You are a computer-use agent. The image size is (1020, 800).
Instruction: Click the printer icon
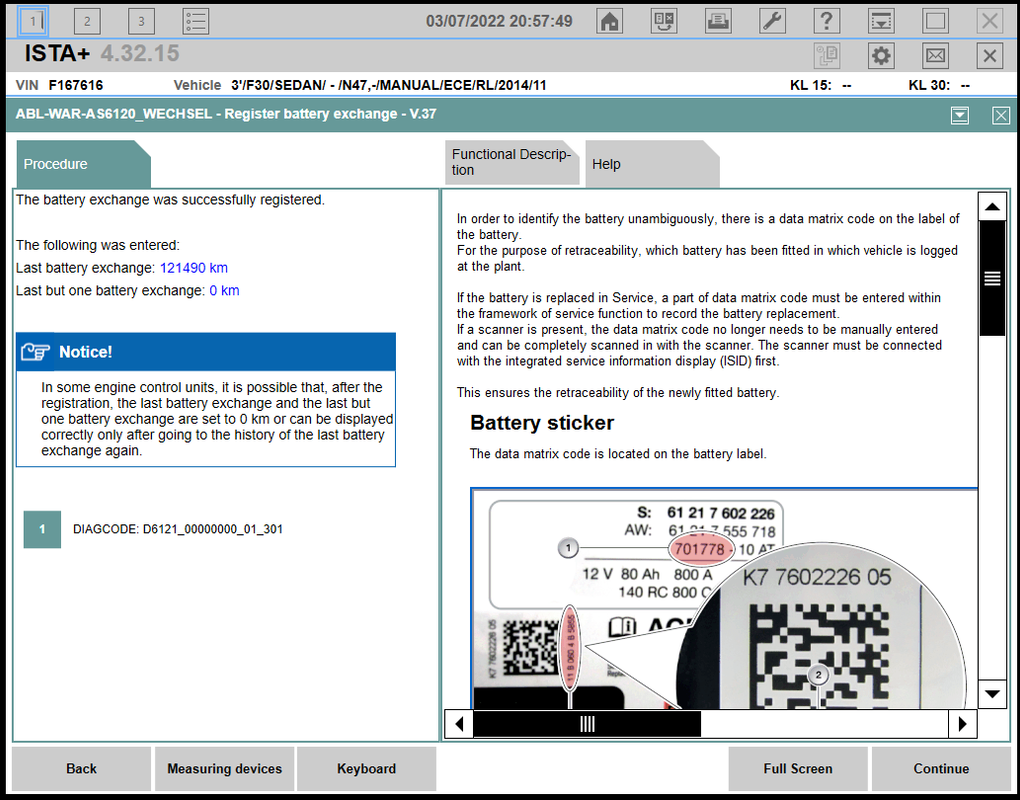(x=718, y=21)
